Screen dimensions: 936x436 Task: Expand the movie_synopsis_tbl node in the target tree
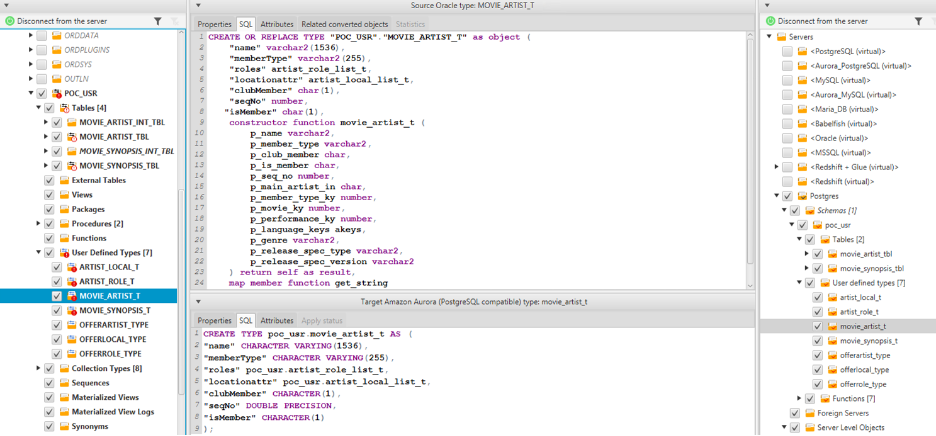click(807, 268)
